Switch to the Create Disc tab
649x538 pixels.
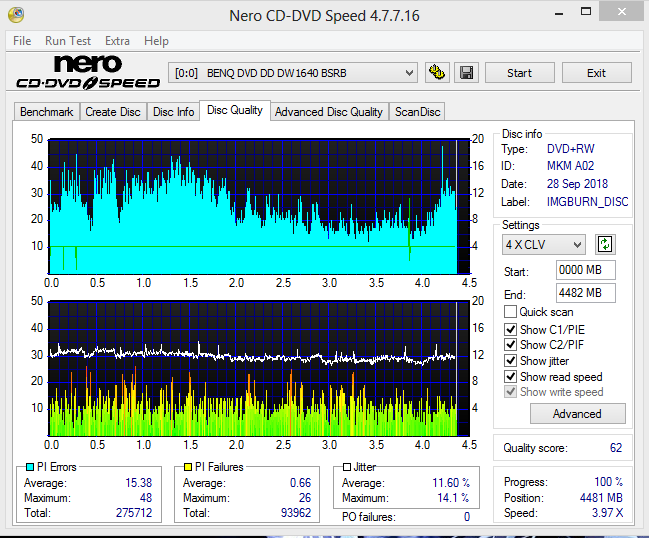[113, 112]
